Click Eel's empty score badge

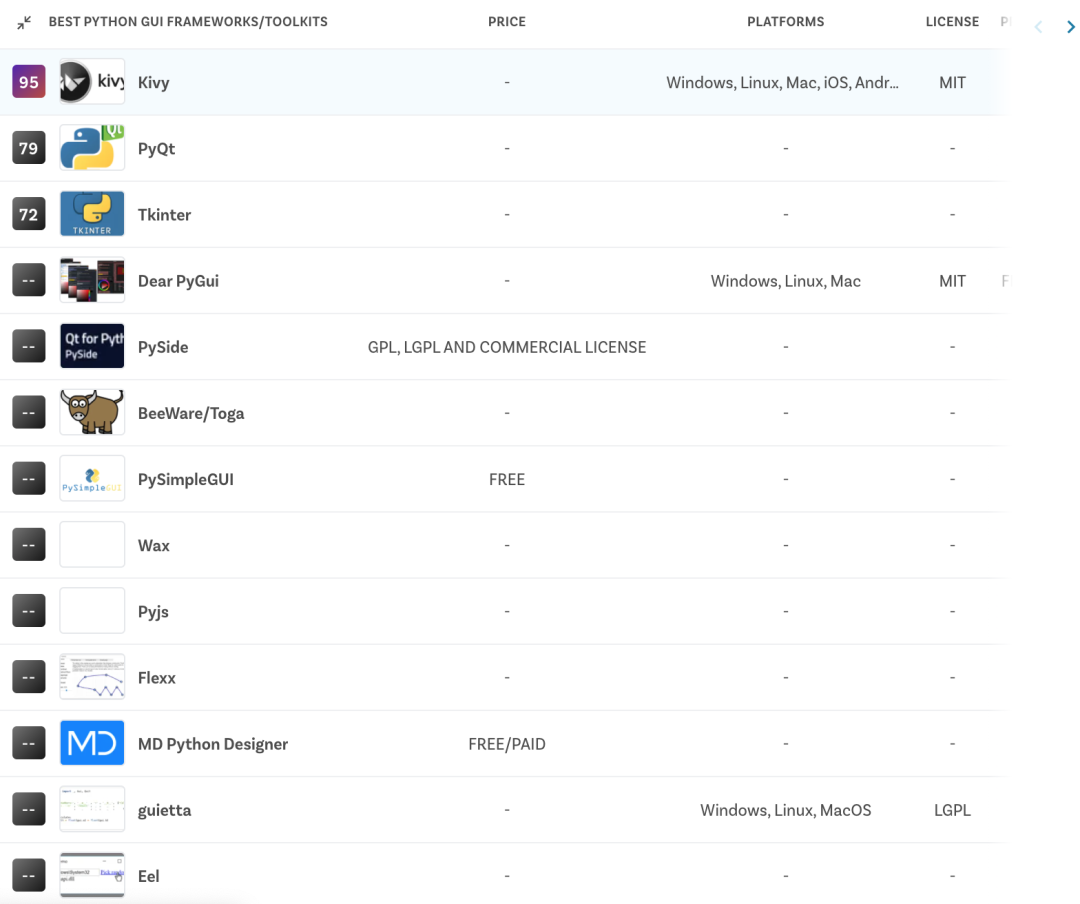point(29,876)
